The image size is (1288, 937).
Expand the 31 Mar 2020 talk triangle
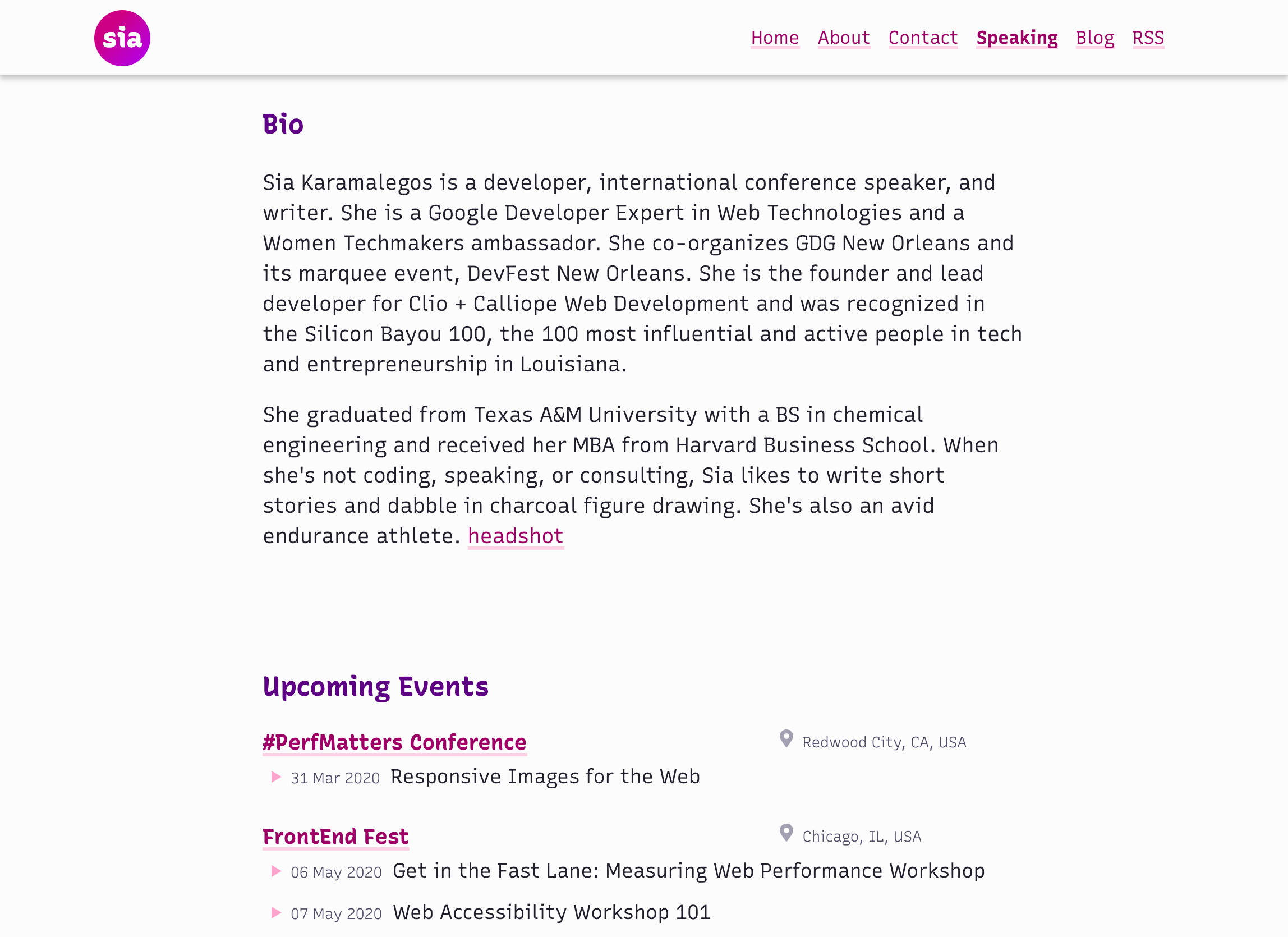click(x=277, y=777)
